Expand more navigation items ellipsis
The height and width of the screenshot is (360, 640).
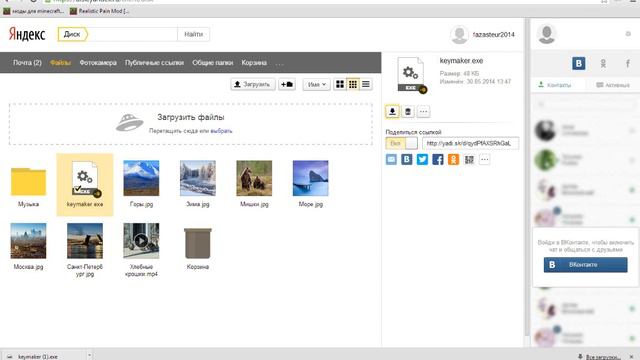(279, 63)
